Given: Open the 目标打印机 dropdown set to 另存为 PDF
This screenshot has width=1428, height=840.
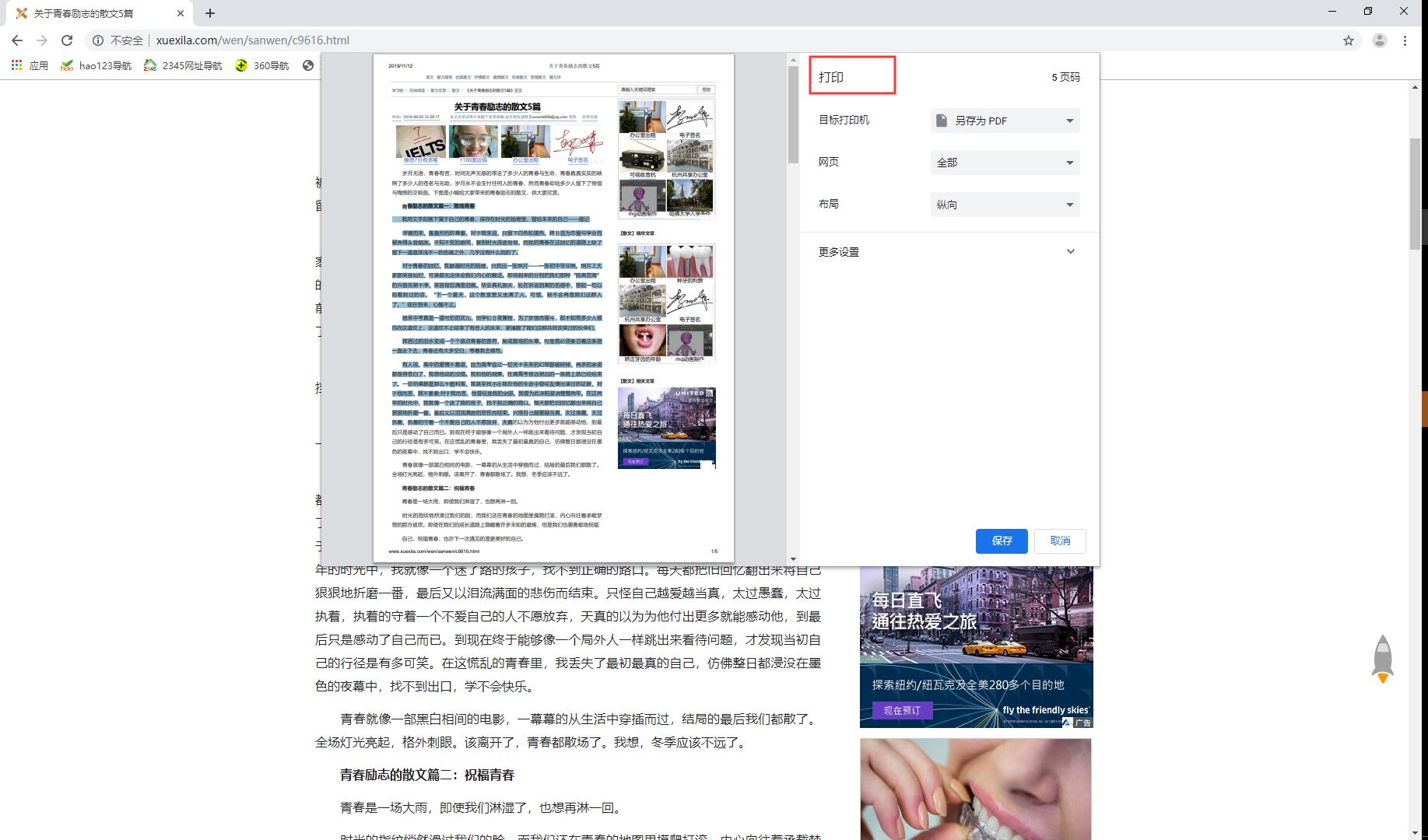Looking at the screenshot, I should [x=1005, y=121].
